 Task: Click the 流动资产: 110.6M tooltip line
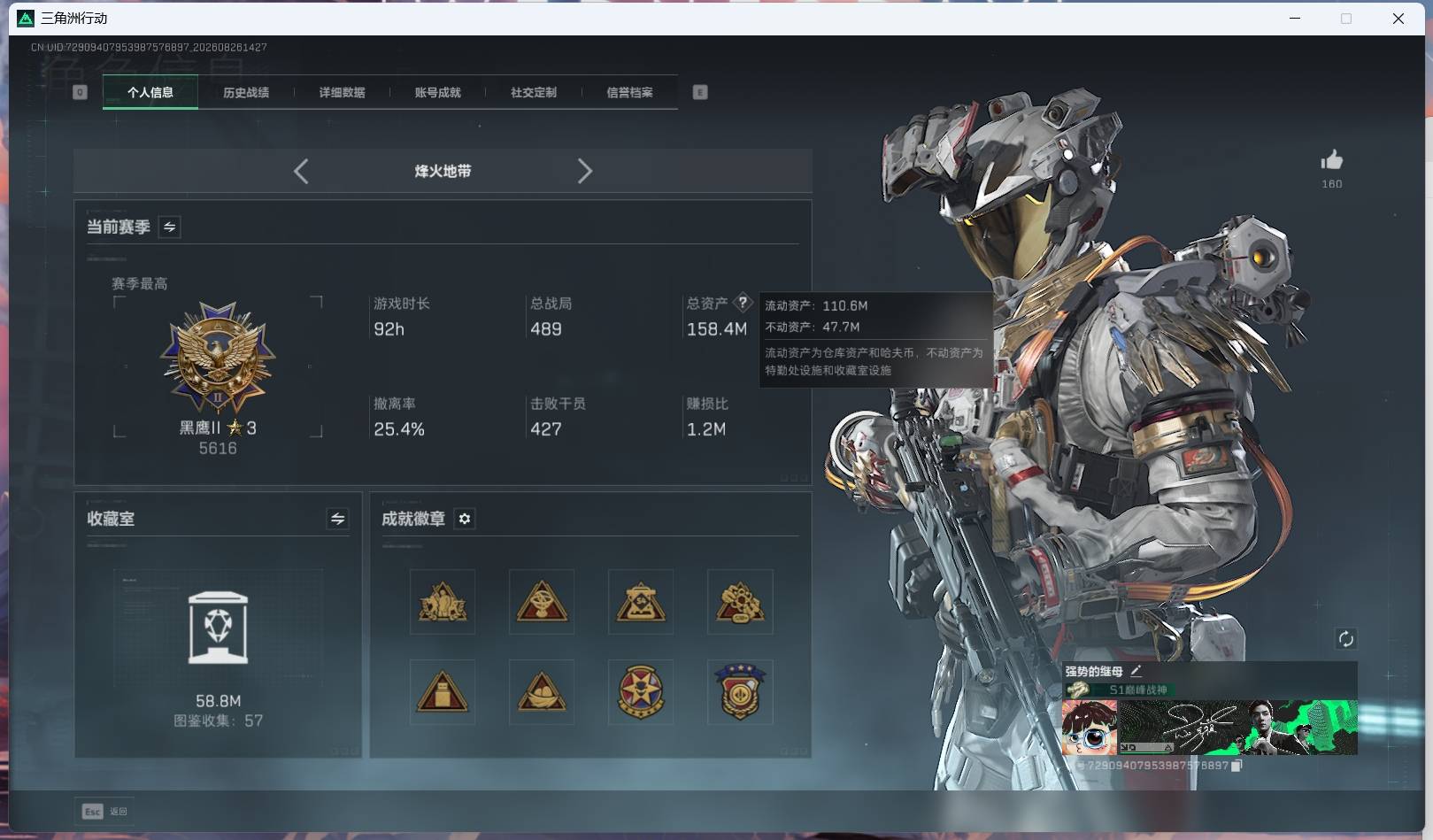pyautogui.click(x=816, y=305)
